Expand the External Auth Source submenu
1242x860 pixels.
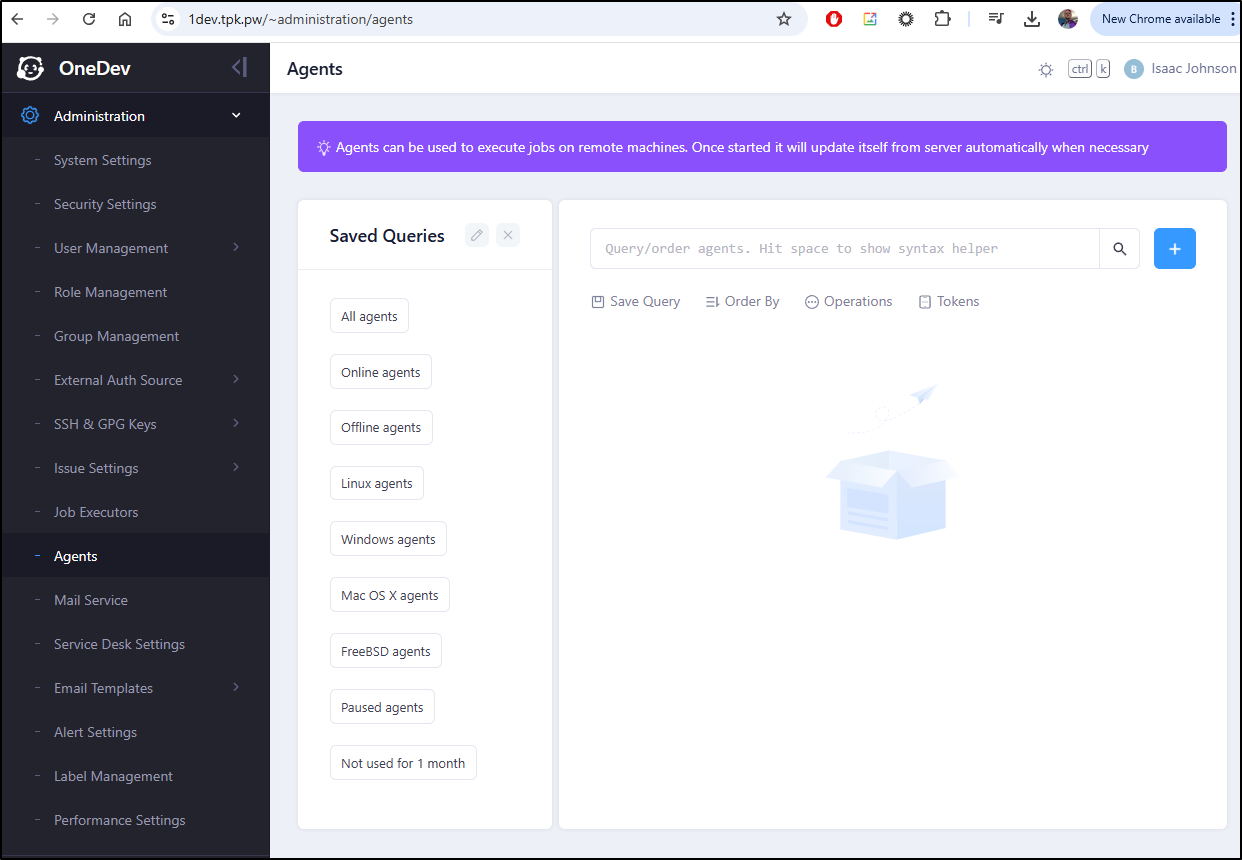236,379
